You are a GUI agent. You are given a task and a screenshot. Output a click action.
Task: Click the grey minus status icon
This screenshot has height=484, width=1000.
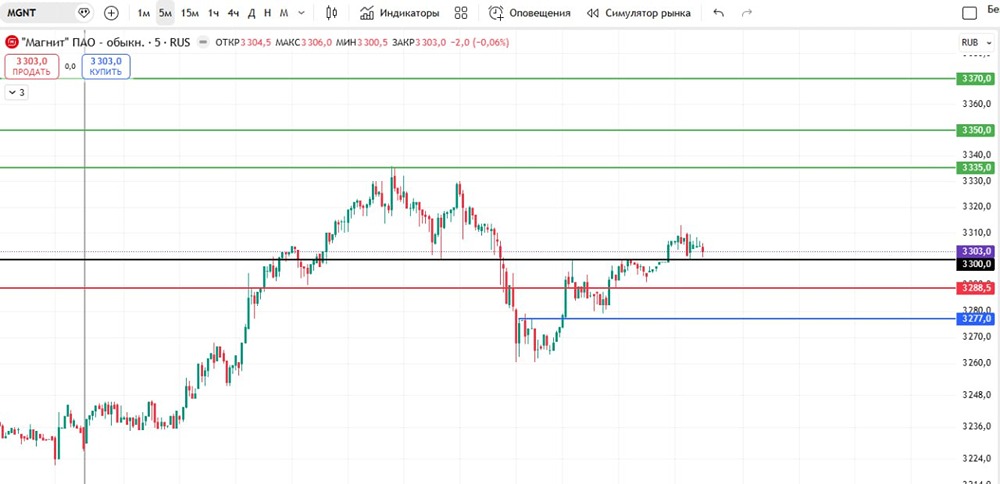click(203, 42)
